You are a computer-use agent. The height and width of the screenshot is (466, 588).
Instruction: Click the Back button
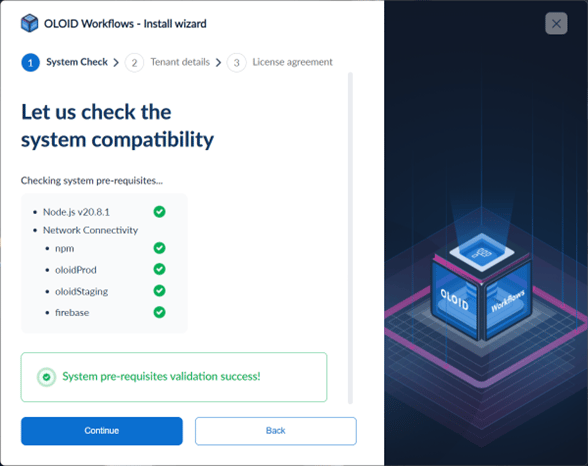276,431
